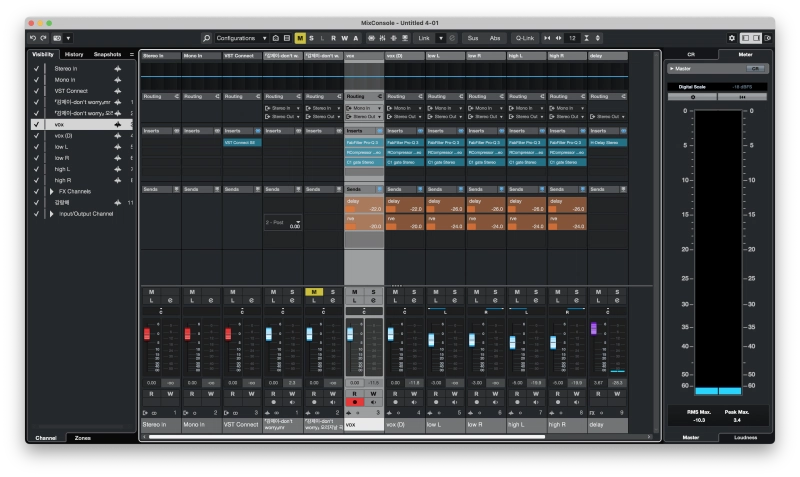Click the Undo arrow in the toolbar

(33, 38)
